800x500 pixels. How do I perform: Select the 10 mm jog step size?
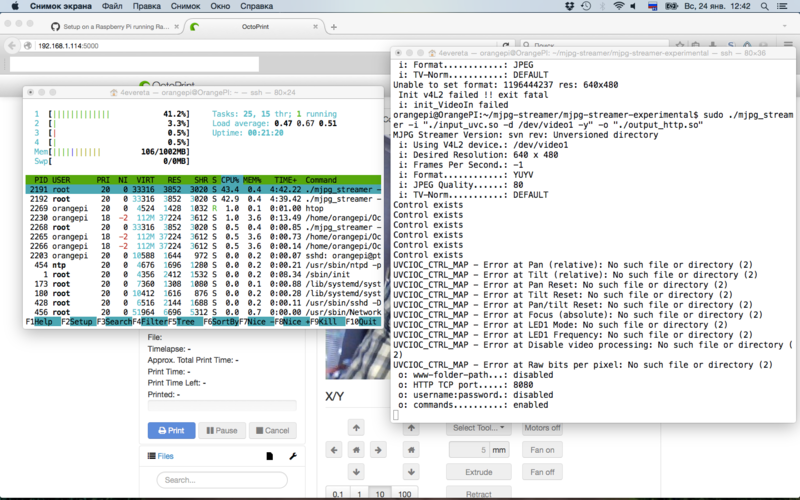tap(382, 494)
